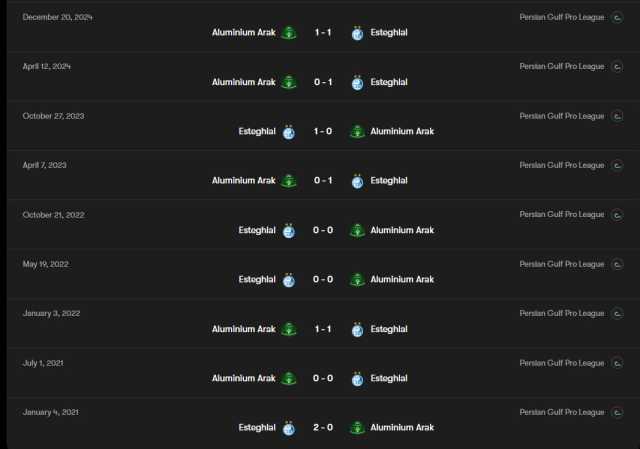Click Esteghlal crest in October 27, 2023 match

pyautogui.click(x=289, y=132)
